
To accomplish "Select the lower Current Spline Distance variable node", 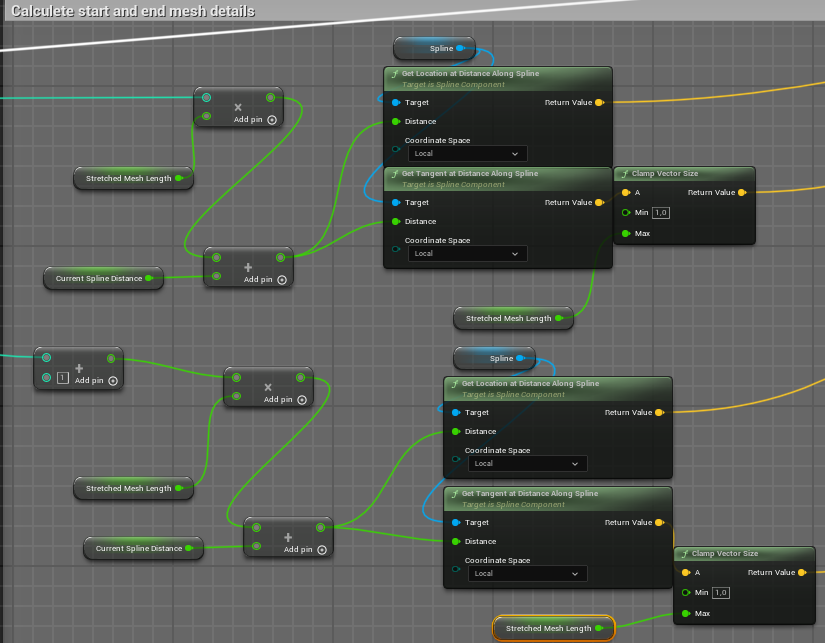I will tap(143, 548).
